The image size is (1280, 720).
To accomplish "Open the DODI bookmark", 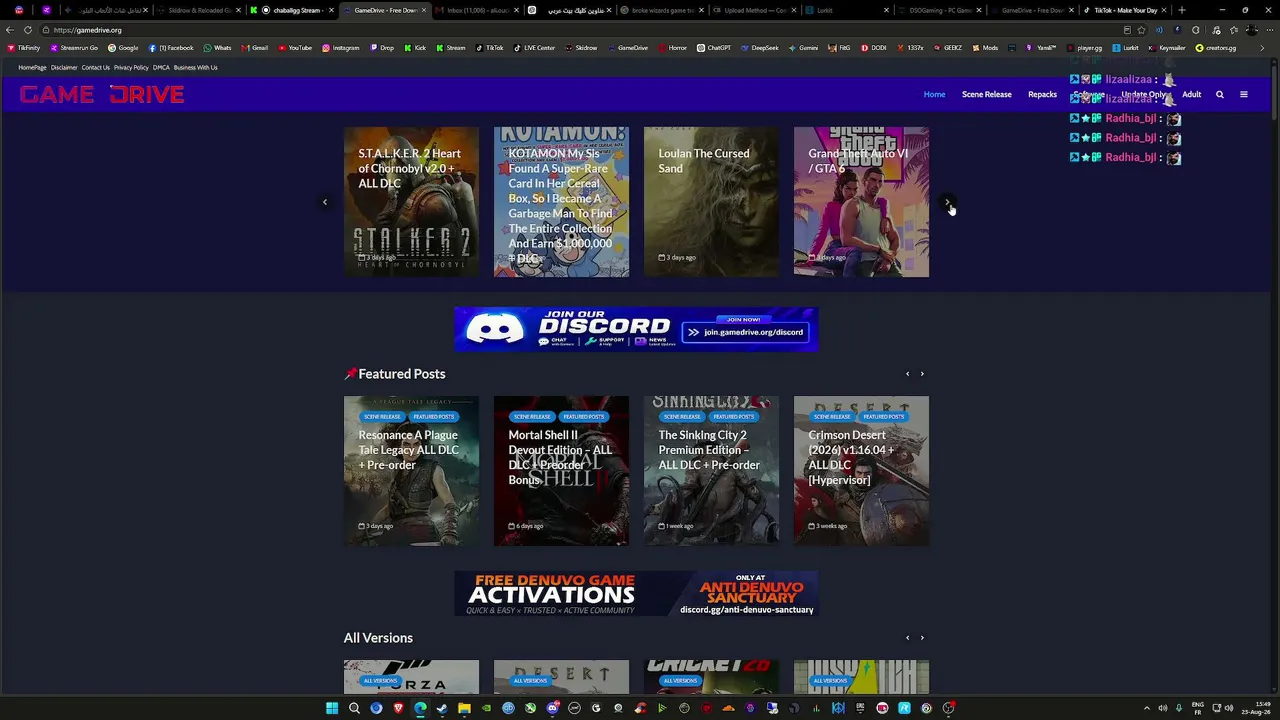I will 874,48.
